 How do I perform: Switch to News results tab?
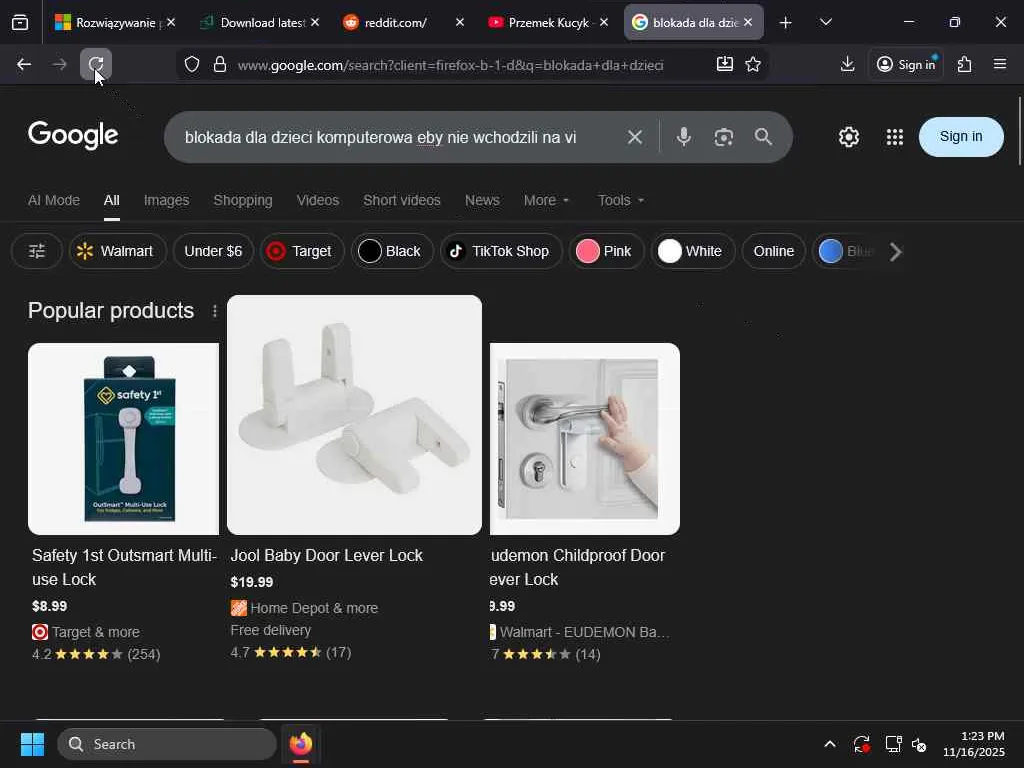tap(482, 200)
